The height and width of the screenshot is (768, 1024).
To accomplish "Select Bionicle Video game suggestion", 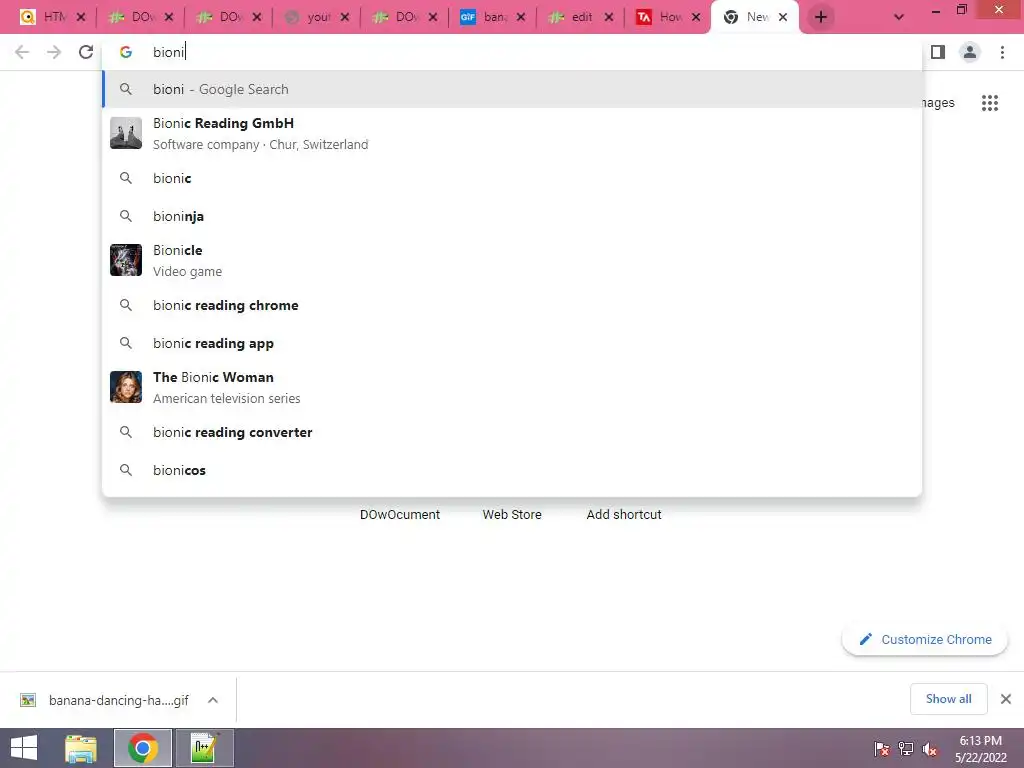I will 513,260.
